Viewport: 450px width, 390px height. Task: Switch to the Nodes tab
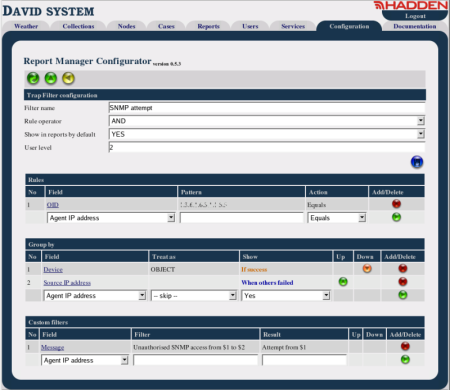(x=126, y=26)
